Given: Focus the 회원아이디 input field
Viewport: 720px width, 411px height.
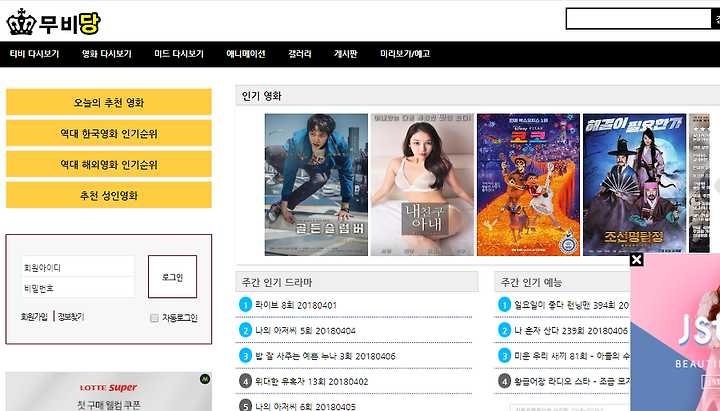Looking at the screenshot, I should pyautogui.click(x=78, y=267).
